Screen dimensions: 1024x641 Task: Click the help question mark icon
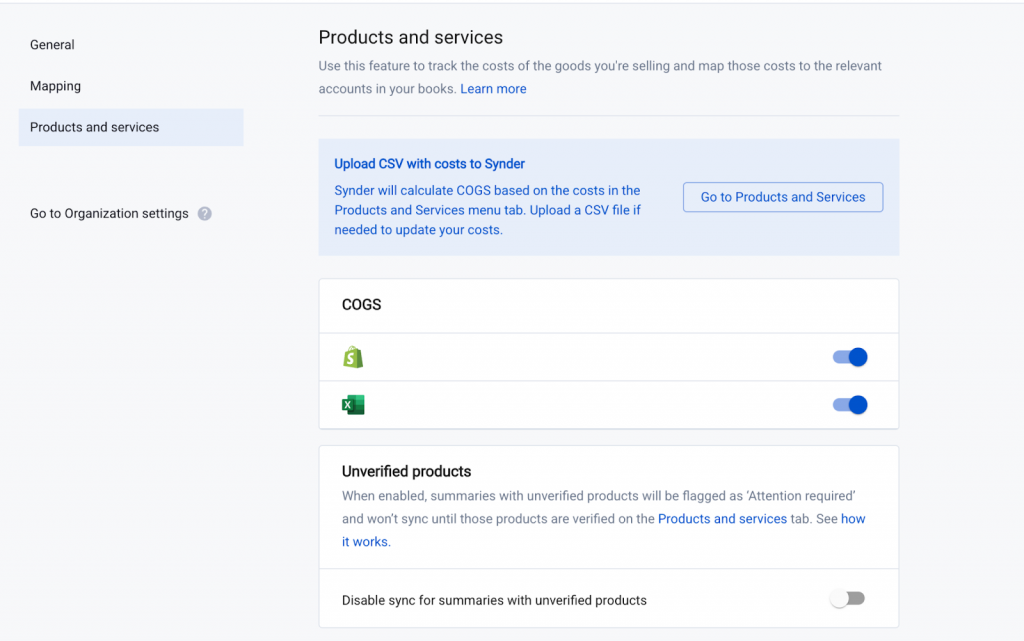click(204, 213)
